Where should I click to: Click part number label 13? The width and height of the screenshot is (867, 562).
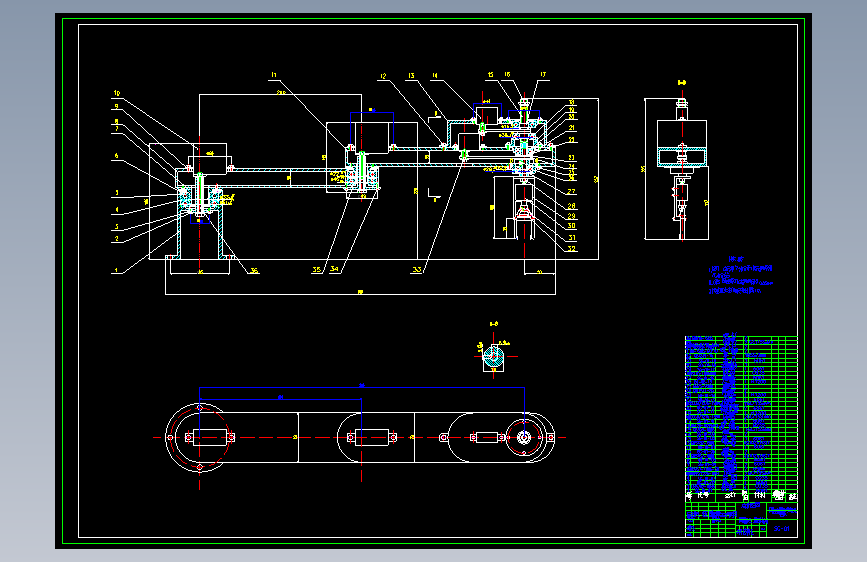[x=411, y=76]
